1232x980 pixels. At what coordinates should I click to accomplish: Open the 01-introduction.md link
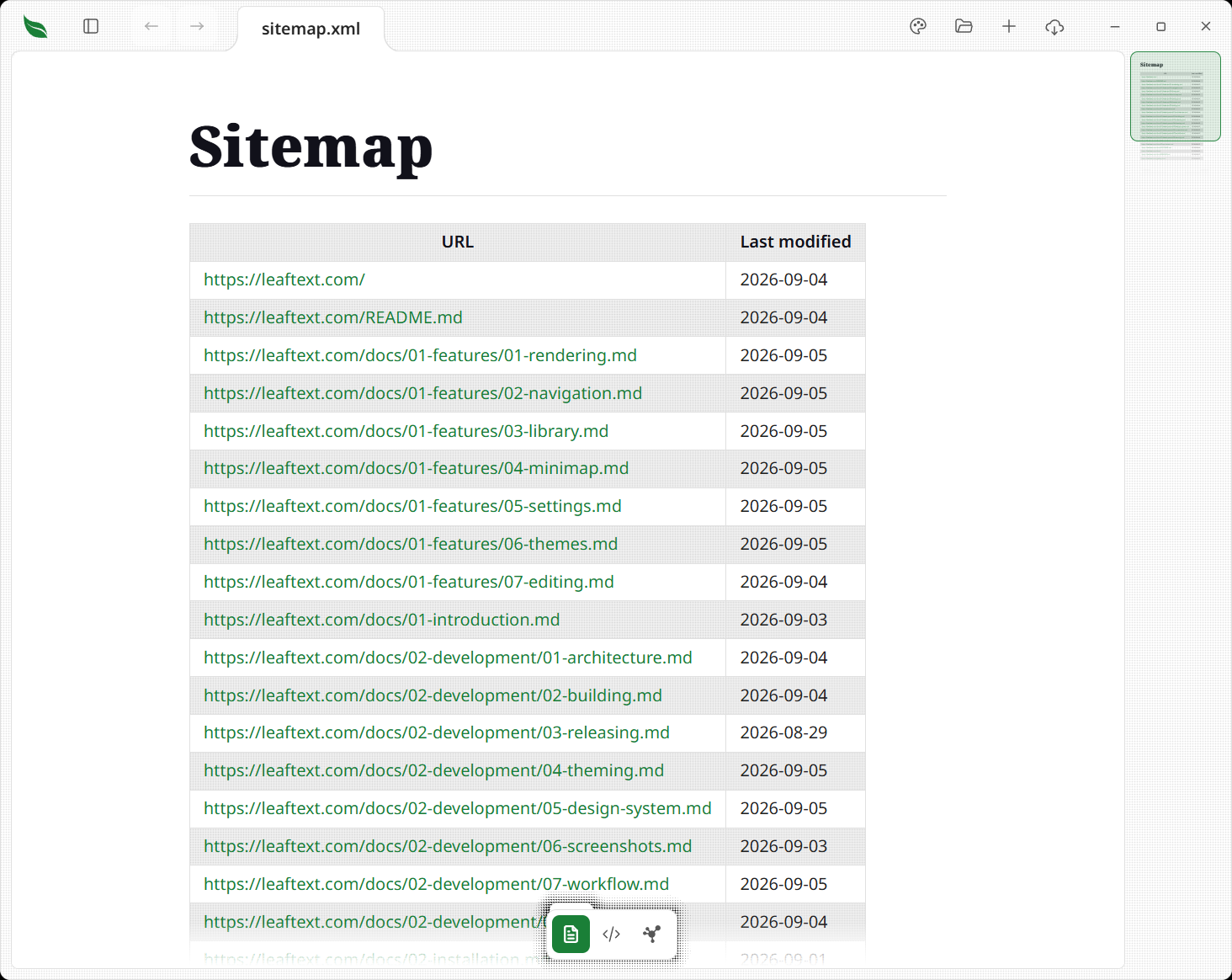pyautogui.click(x=381, y=620)
